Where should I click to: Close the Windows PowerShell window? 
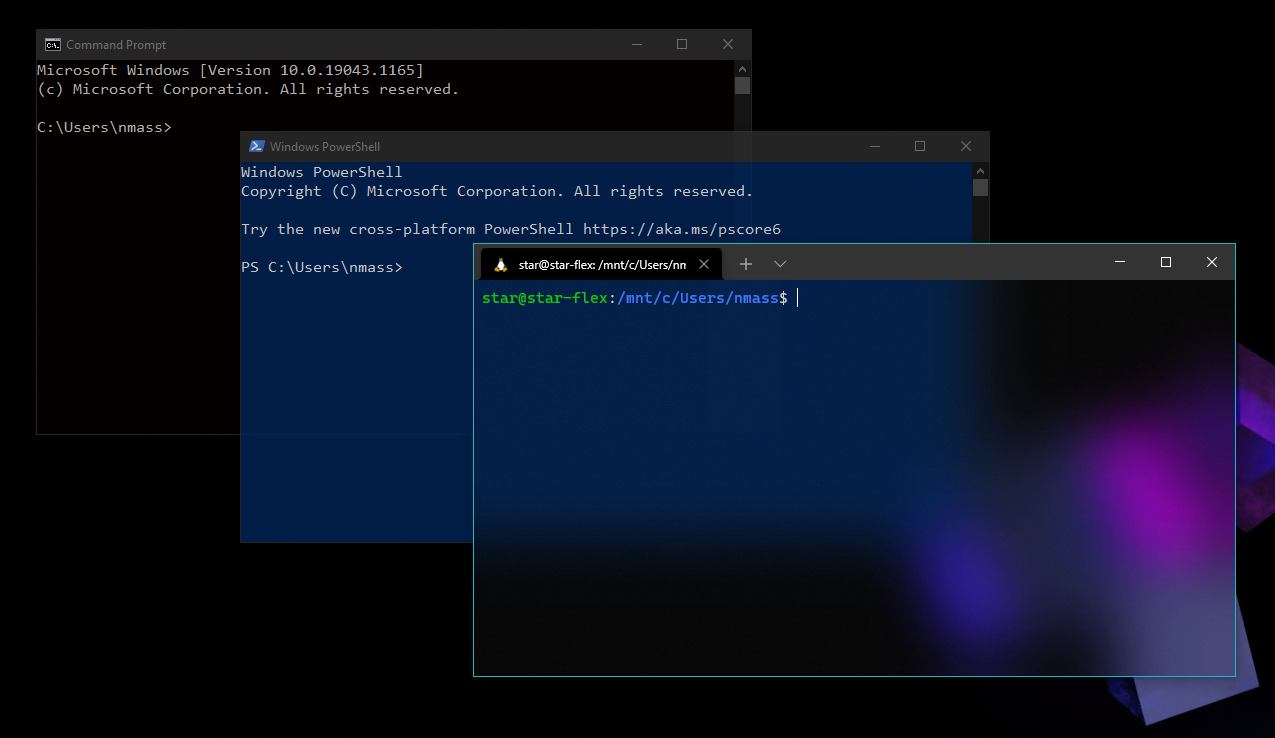pyautogui.click(x=966, y=146)
